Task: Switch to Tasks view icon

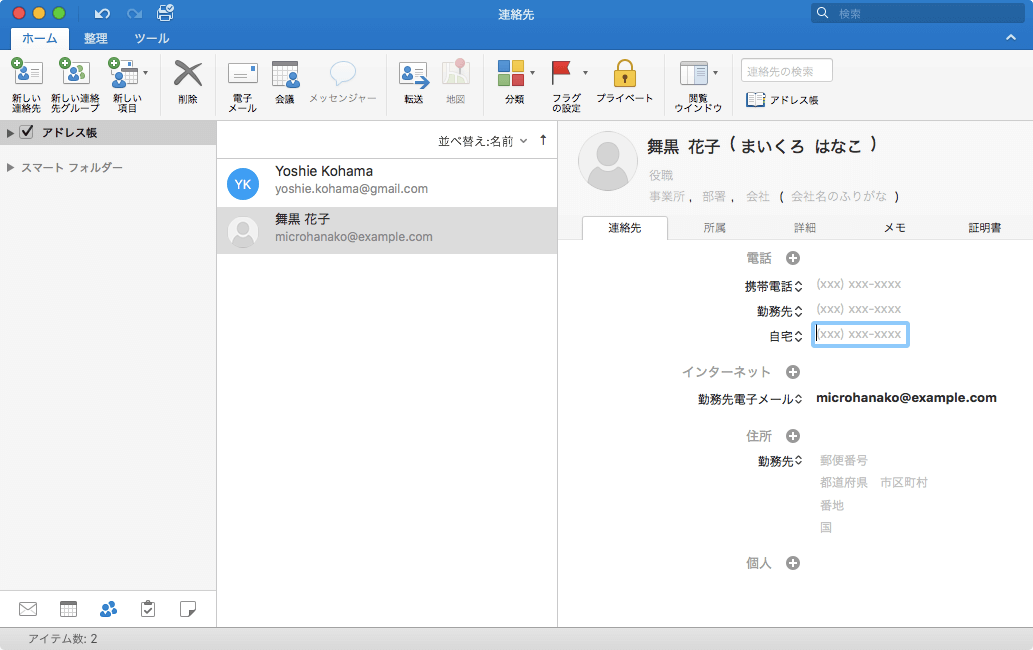Action: point(148,609)
